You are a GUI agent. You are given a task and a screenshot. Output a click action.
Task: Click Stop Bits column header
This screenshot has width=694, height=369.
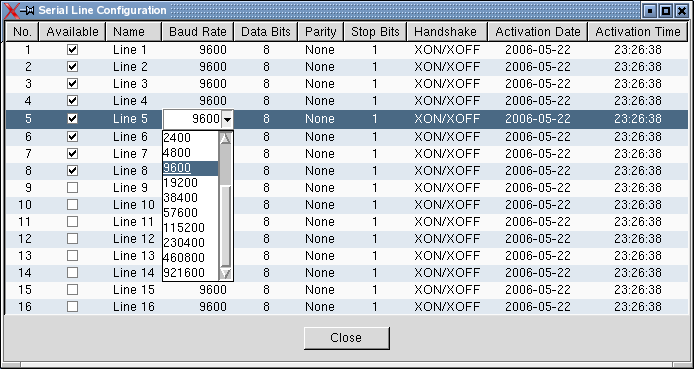click(375, 32)
